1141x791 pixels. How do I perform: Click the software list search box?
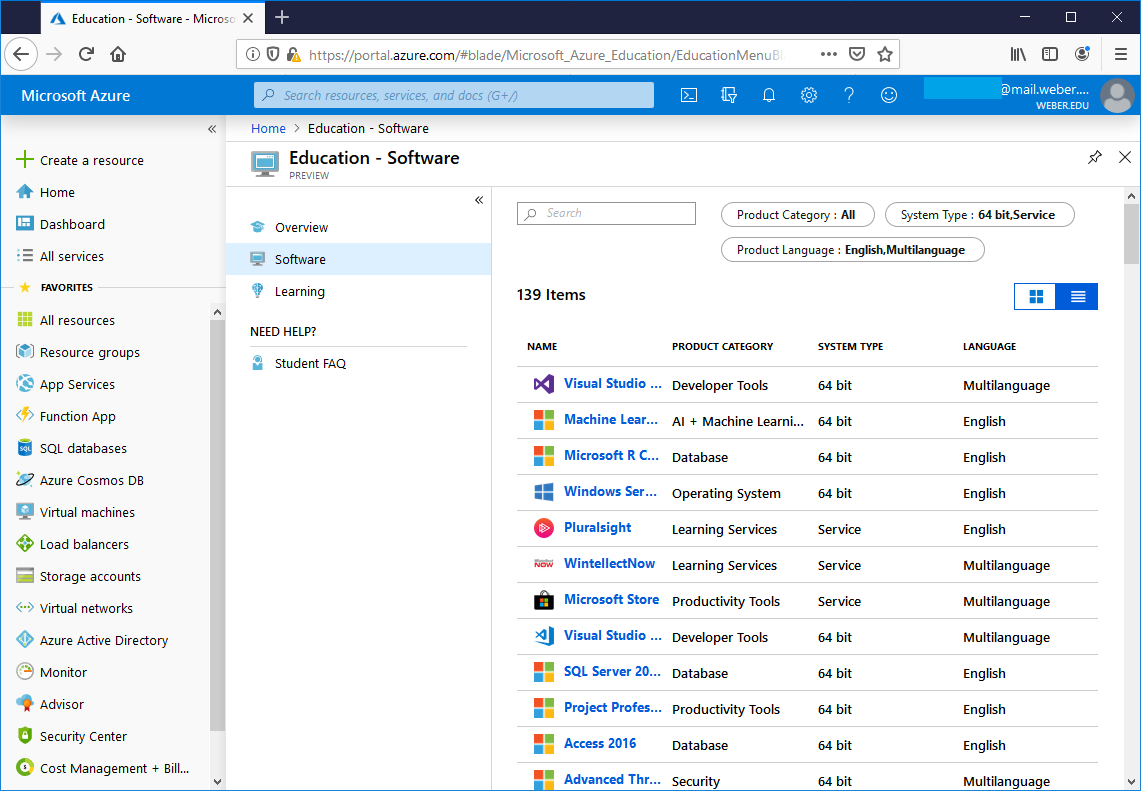(x=606, y=213)
